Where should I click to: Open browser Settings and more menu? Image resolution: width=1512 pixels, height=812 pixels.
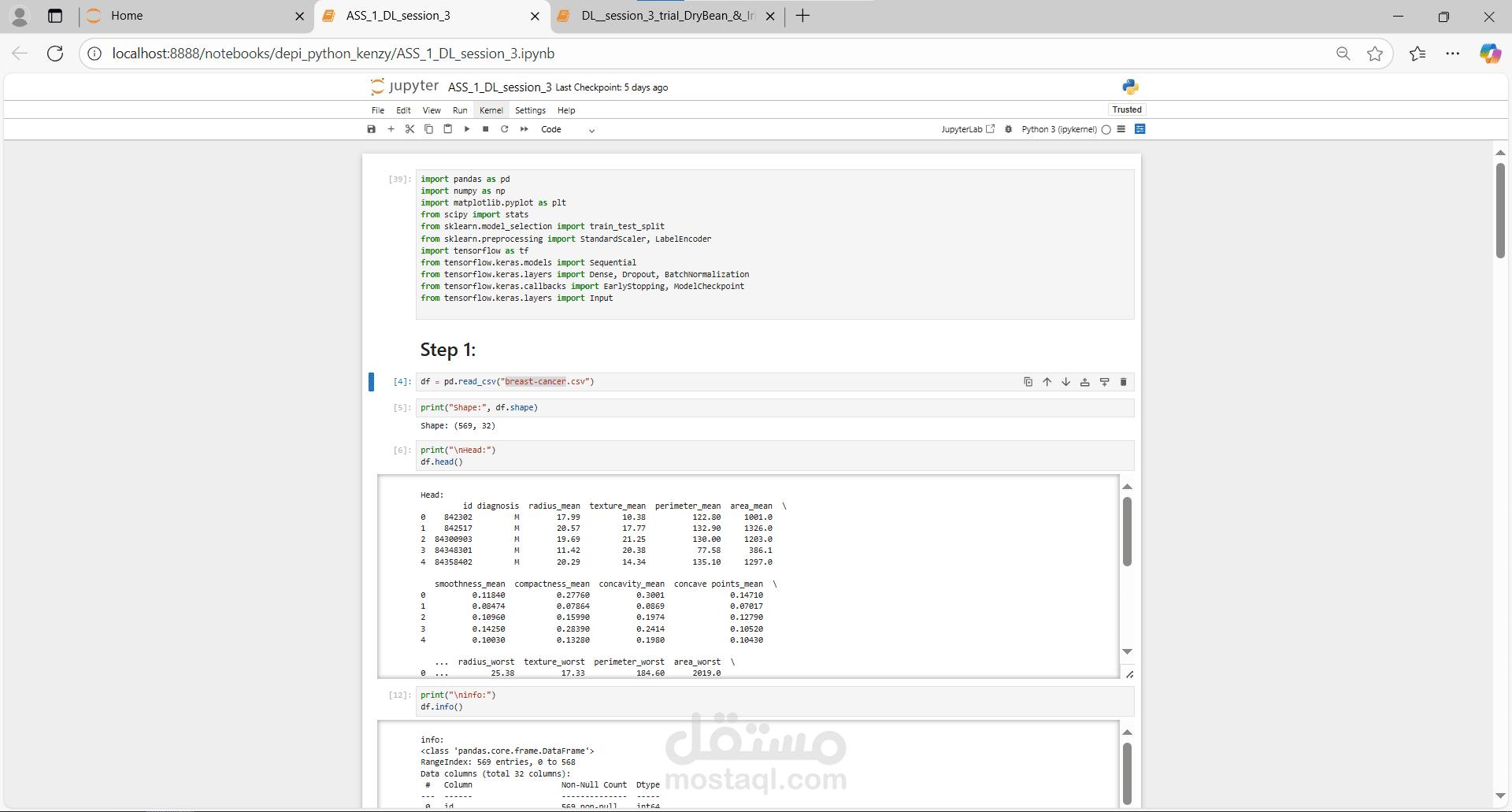tap(1453, 54)
